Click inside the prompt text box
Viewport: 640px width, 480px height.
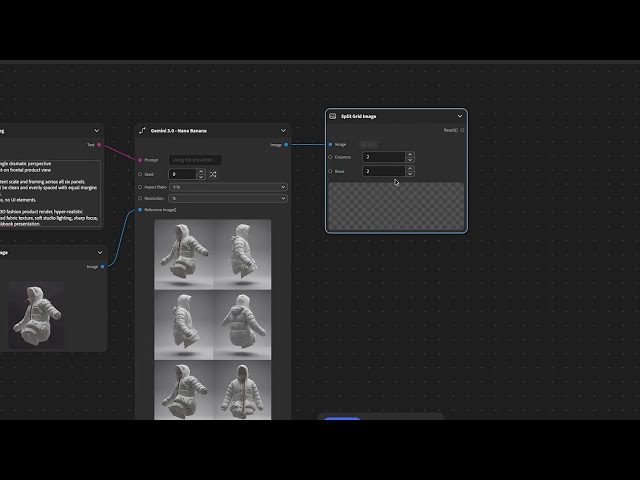(x=50, y=193)
